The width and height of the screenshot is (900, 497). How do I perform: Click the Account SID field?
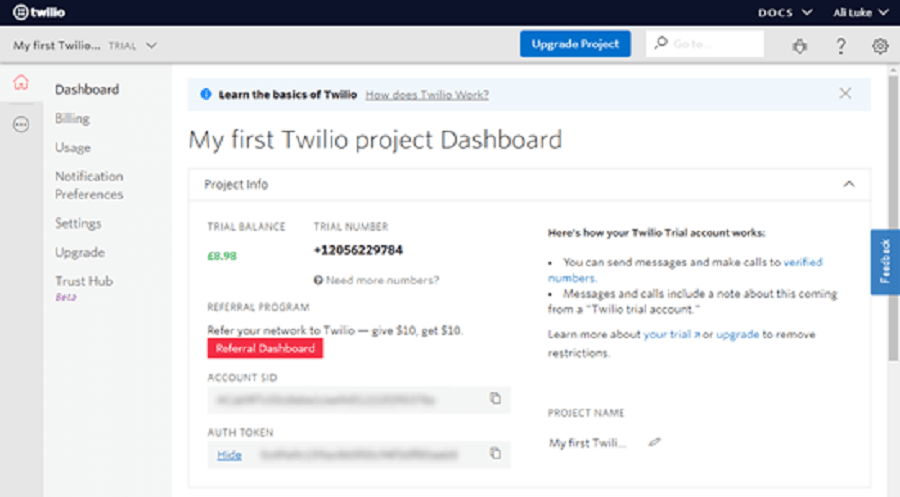point(359,399)
